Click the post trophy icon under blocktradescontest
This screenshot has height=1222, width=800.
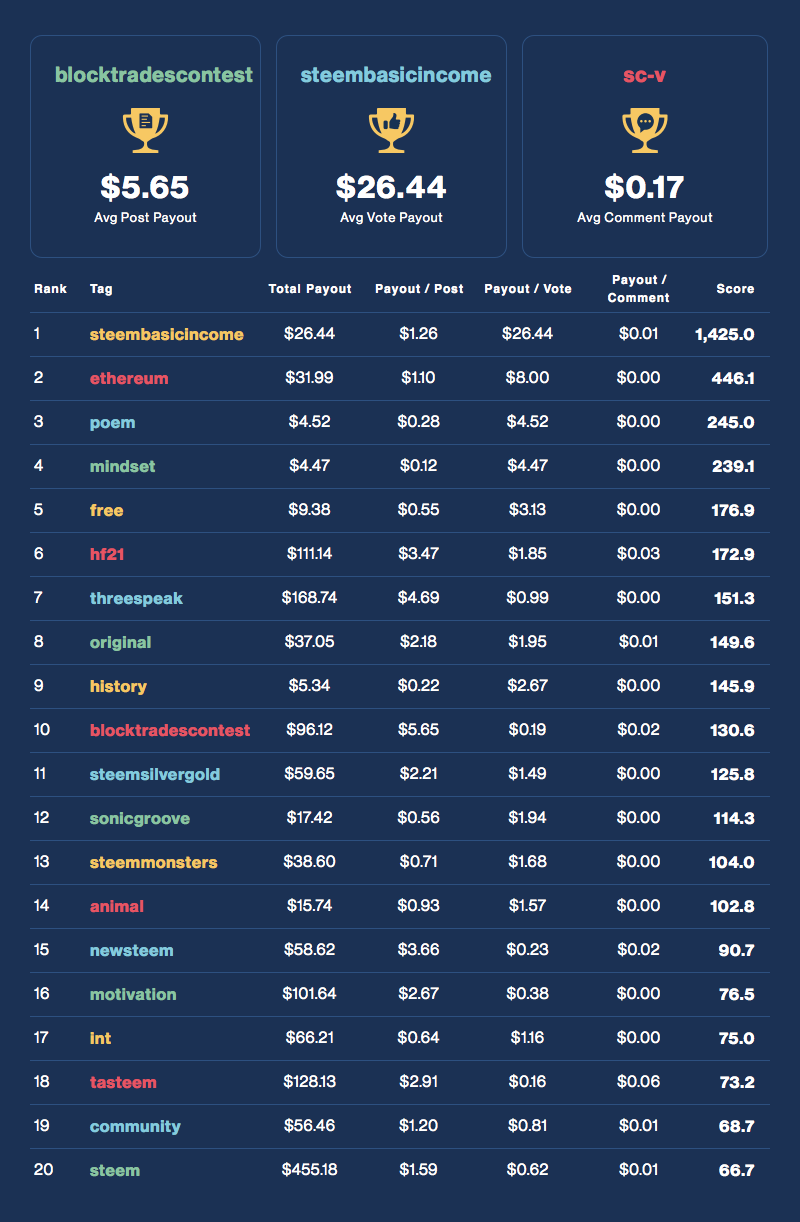(145, 131)
